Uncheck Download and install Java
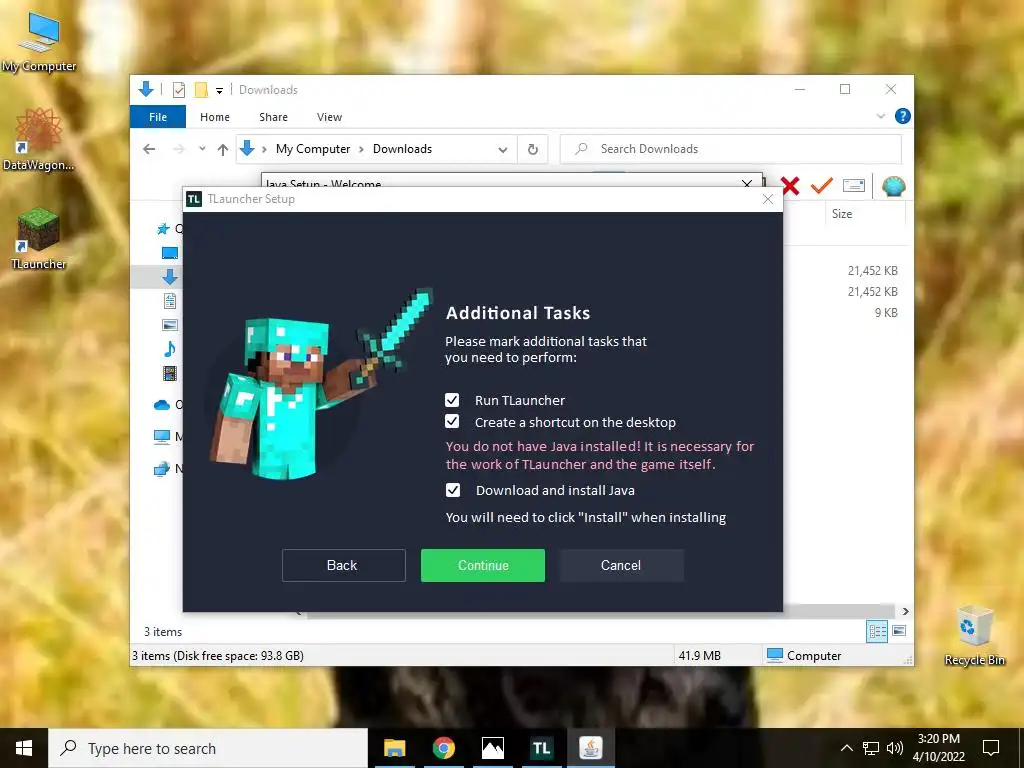Viewport: 1024px width, 768px height. click(x=453, y=490)
